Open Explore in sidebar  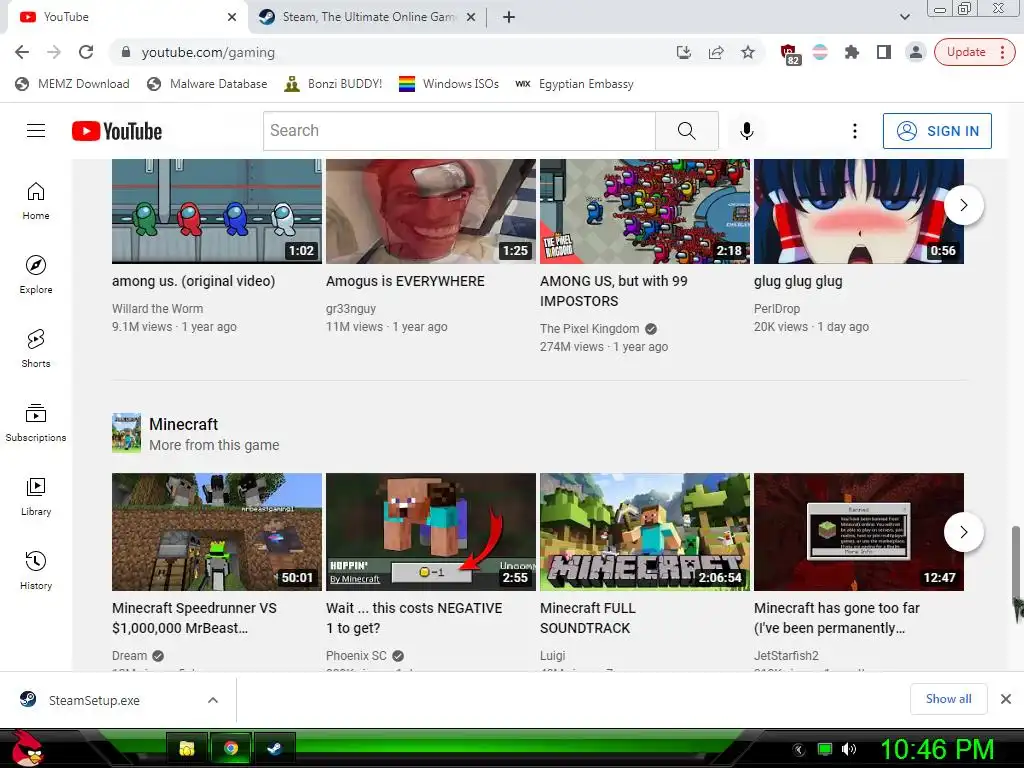(x=36, y=275)
